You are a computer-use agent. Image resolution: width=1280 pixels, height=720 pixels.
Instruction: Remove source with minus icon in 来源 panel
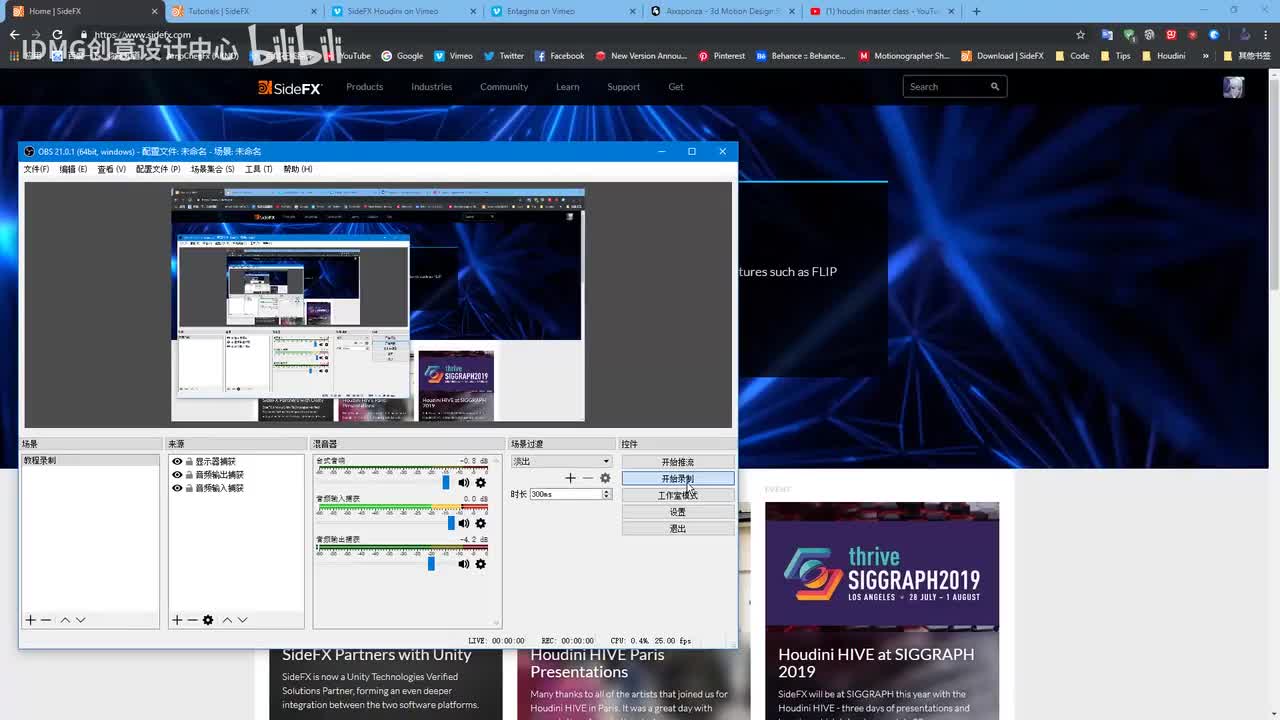(192, 620)
